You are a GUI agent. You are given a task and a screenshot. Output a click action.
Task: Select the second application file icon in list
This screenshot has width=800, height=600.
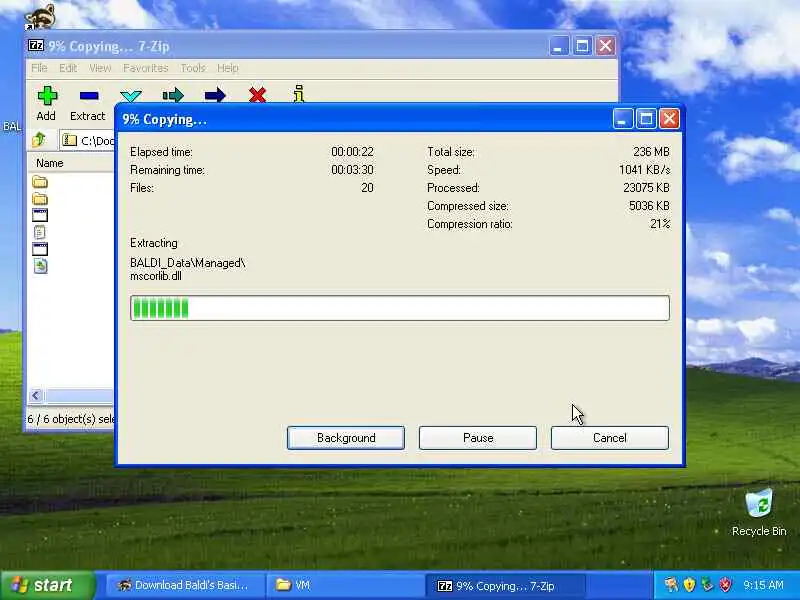click(40, 249)
